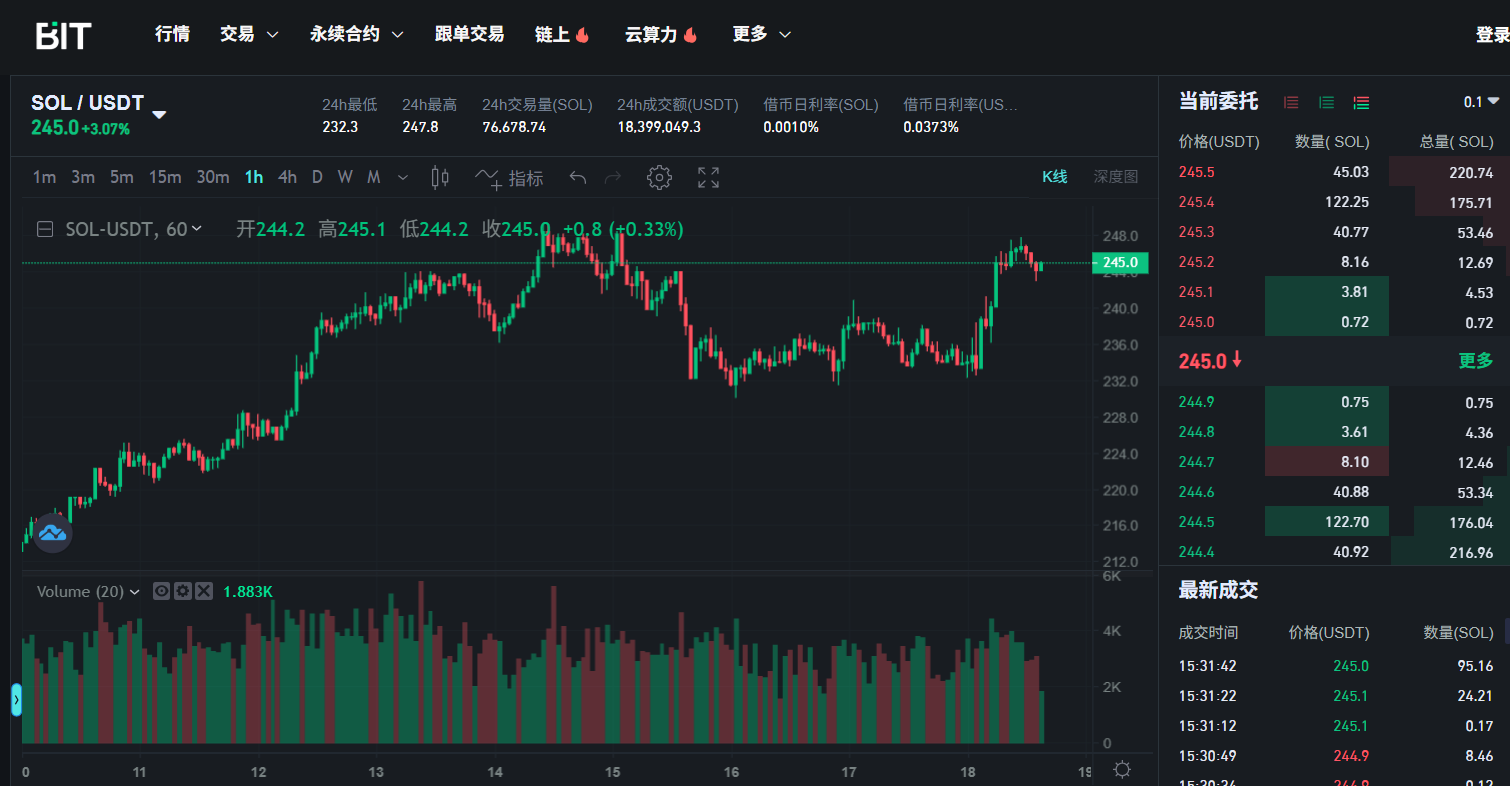The height and width of the screenshot is (786, 1510).
Task: Collapse the SOL-USDT chart legend
Action: (45, 229)
